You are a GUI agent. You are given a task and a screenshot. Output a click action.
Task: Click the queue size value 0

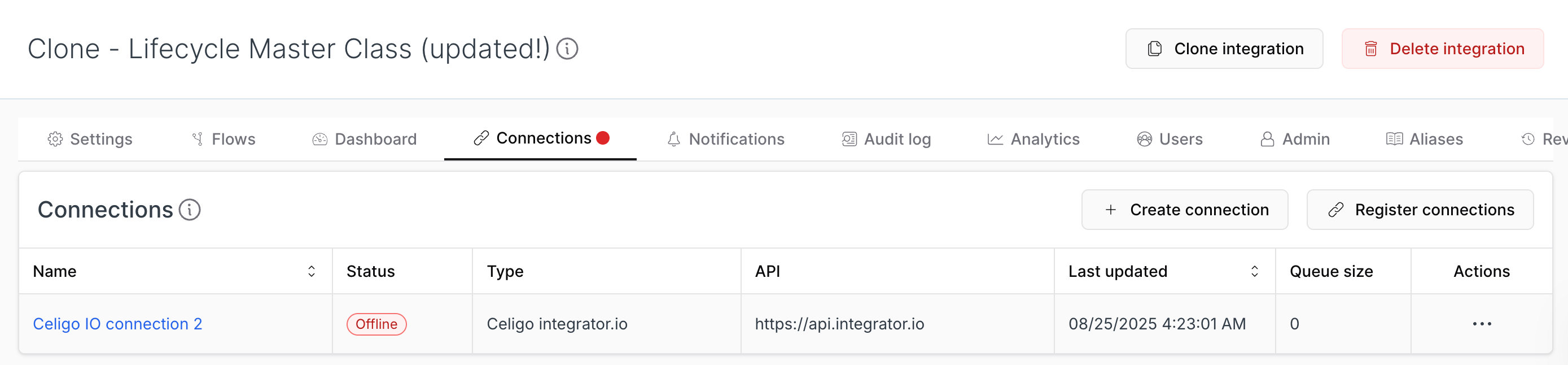coord(1294,324)
